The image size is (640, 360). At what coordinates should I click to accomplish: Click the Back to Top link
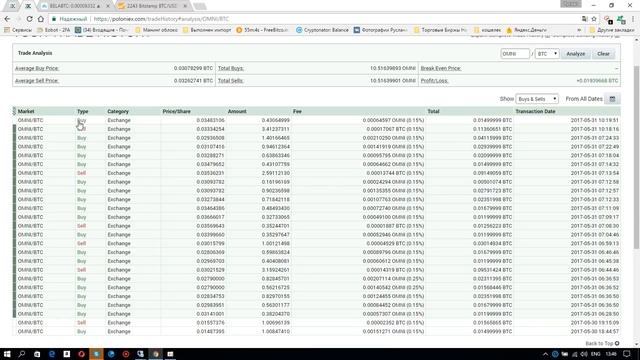[599, 343]
